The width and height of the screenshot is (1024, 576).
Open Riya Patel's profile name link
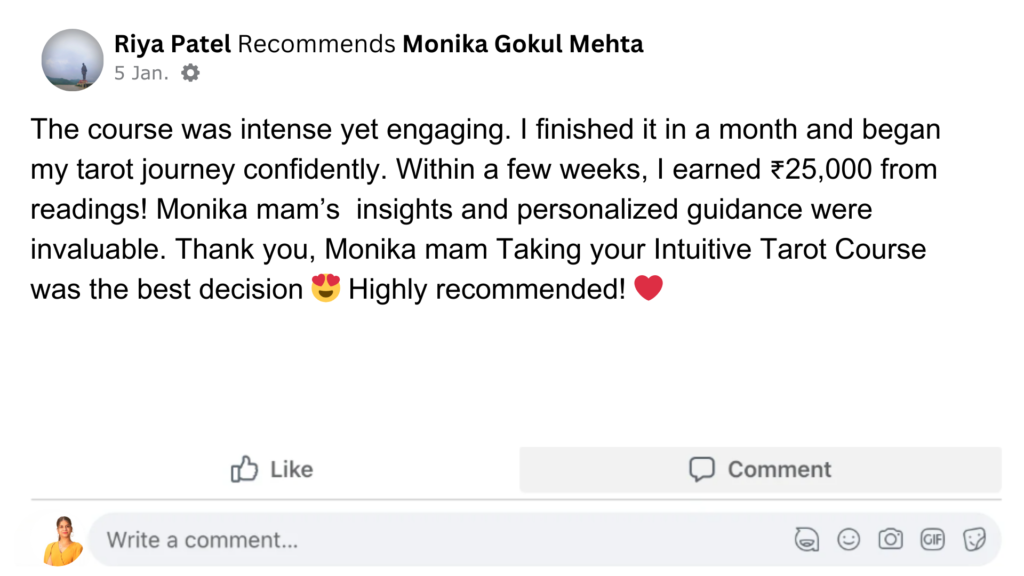[172, 44]
